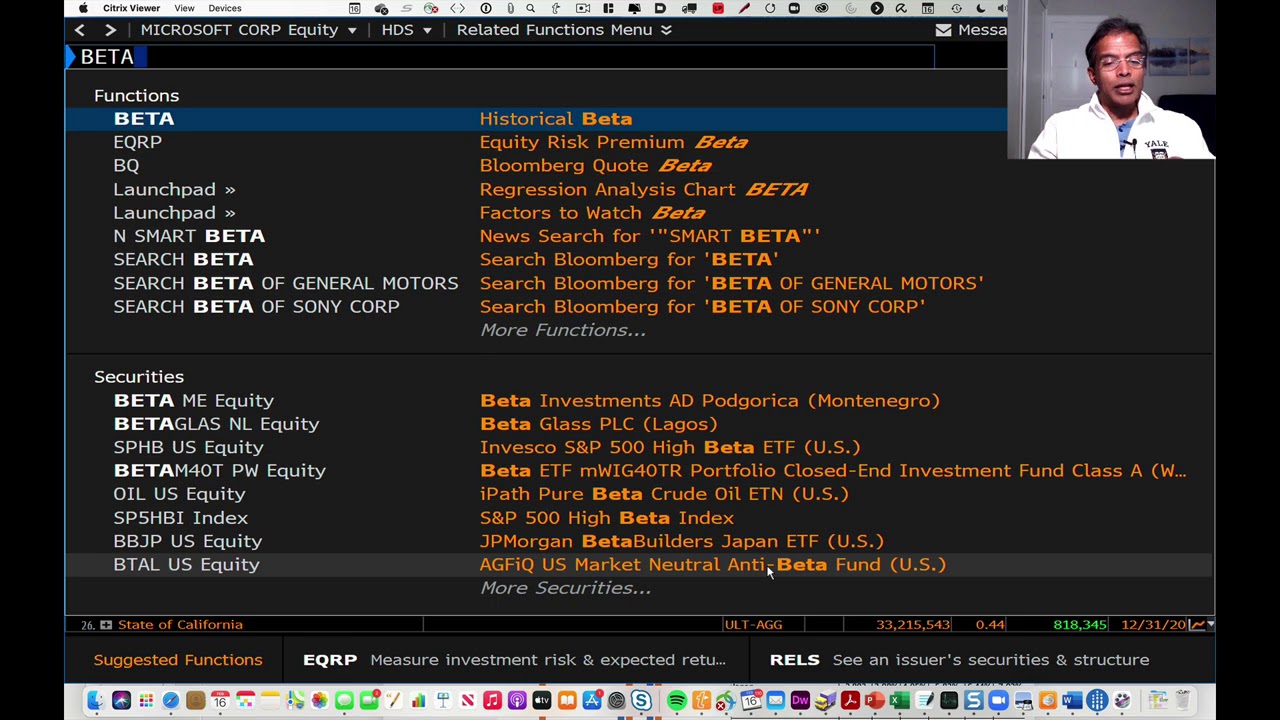The width and height of the screenshot is (1280, 720).
Task: Open Adobe Acrobat from the Dock
Action: (850, 701)
